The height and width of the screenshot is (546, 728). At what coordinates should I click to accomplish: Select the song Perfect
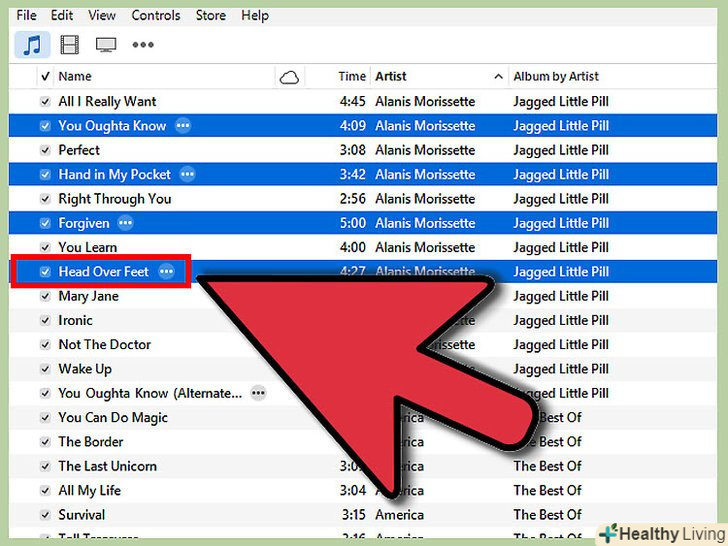pos(79,150)
